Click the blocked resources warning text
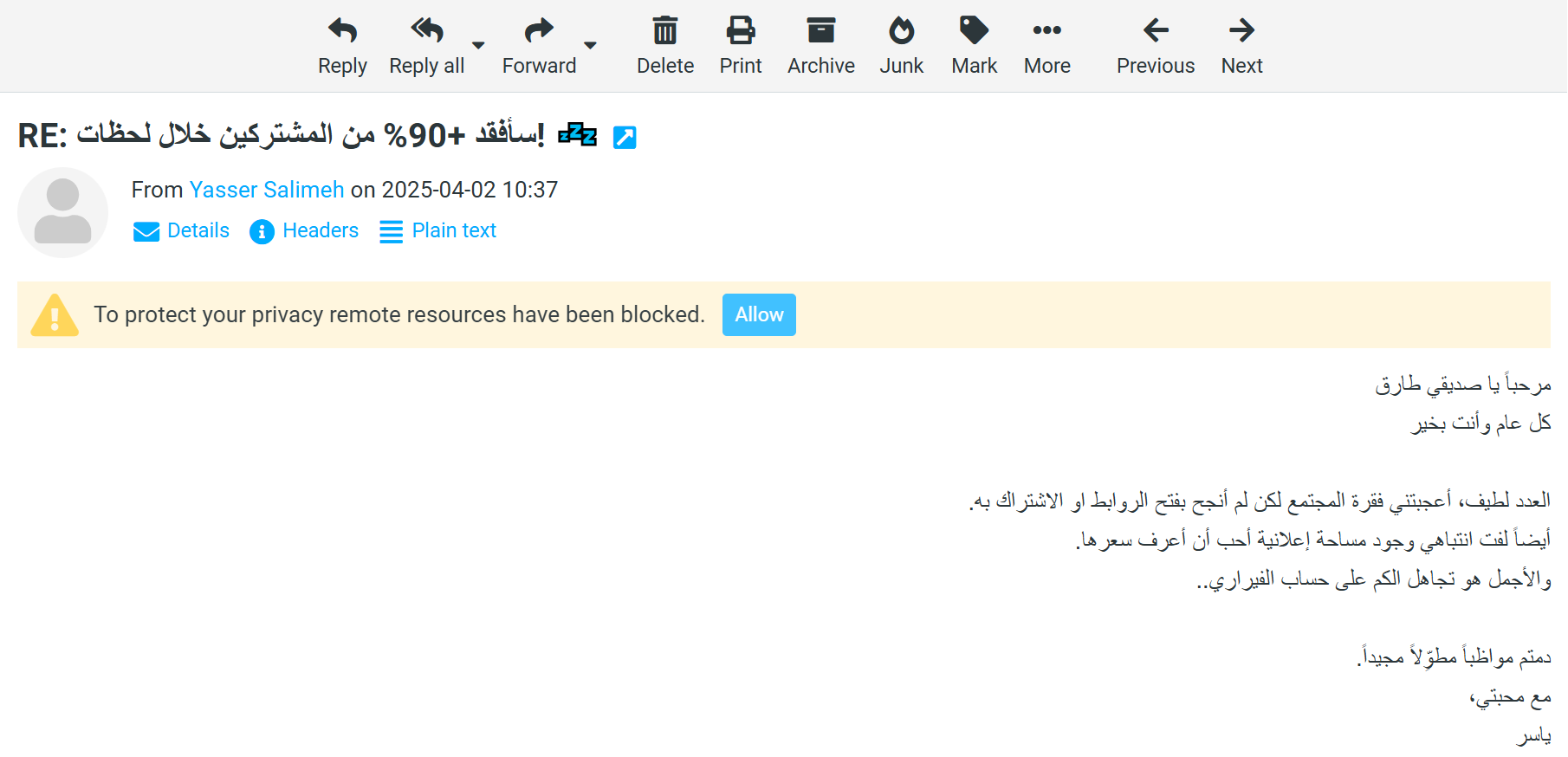 (x=399, y=314)
